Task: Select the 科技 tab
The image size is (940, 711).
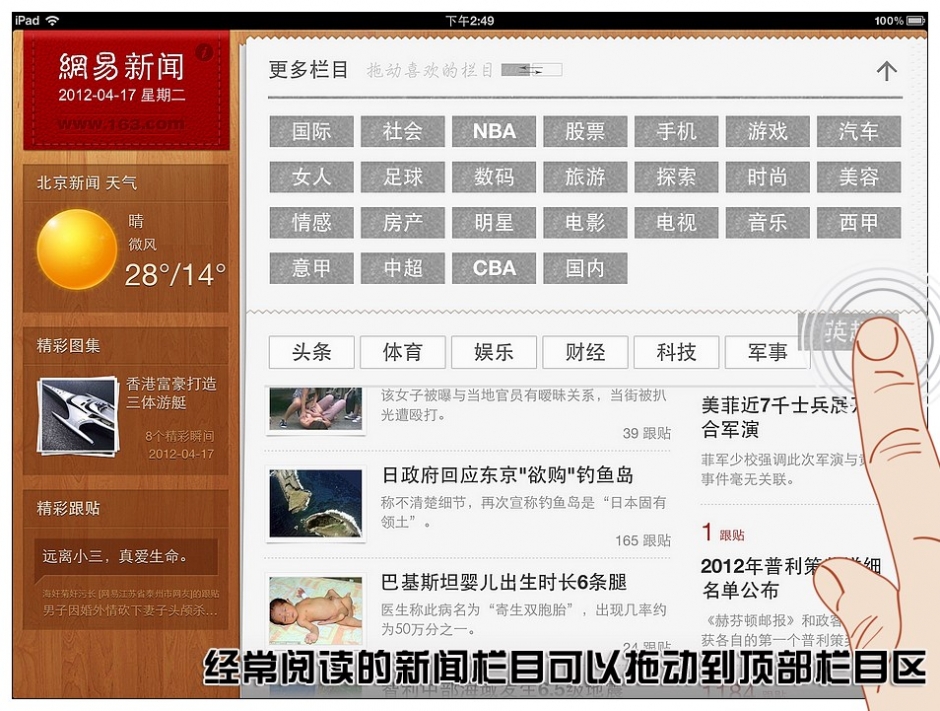Action: pos(676,352)
